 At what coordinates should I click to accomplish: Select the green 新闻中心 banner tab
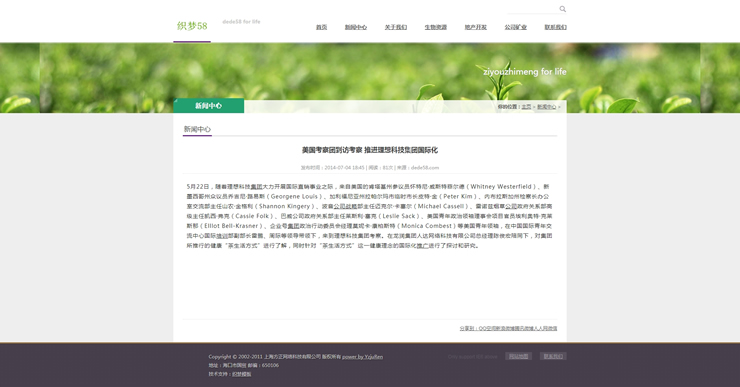(209, 106)
